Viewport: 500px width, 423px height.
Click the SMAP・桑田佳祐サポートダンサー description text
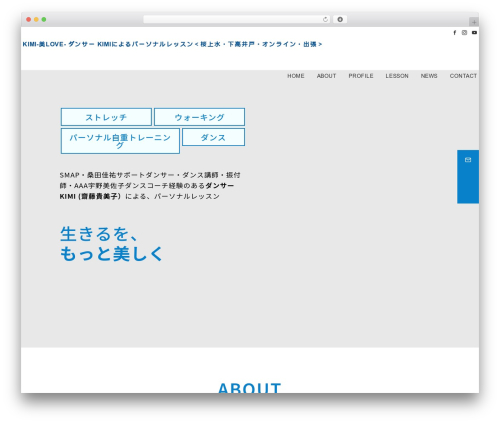click(150, 186)
